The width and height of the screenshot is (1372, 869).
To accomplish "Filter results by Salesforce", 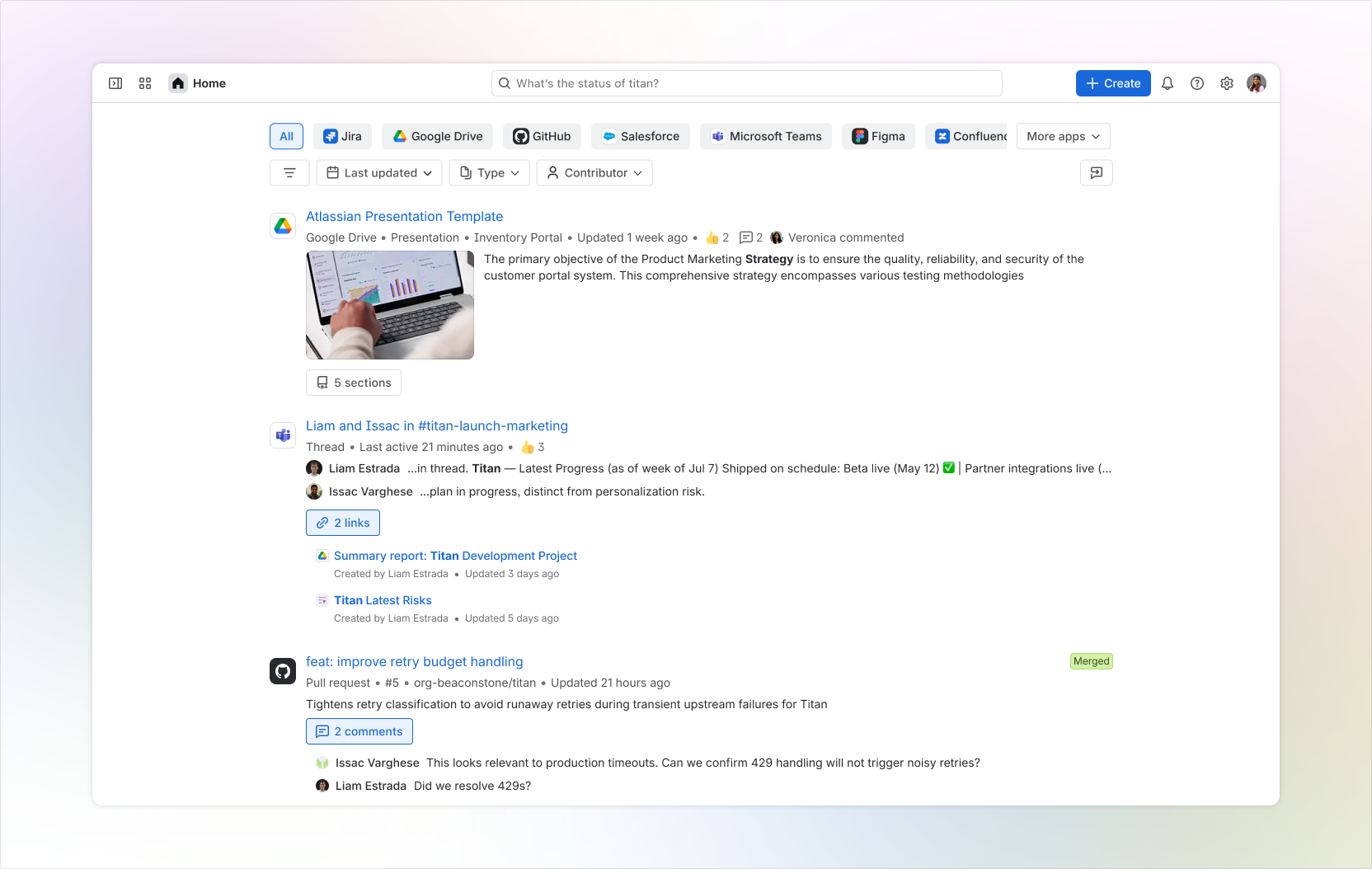I will 641,136.
